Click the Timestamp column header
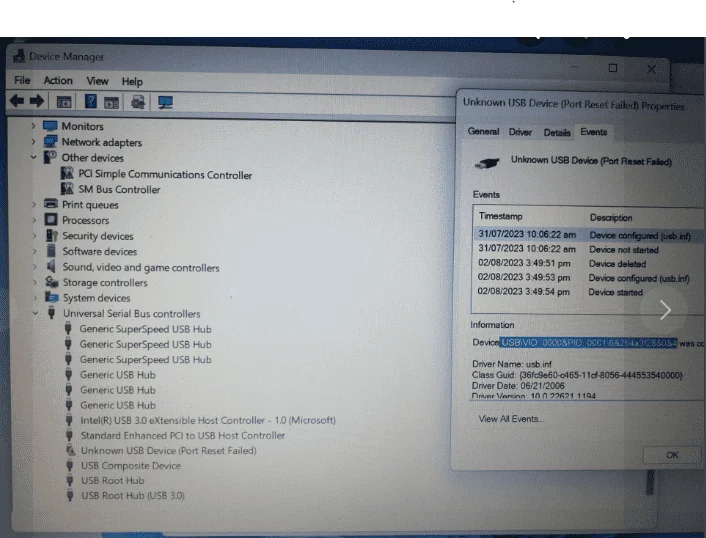 tap(500, 216)
